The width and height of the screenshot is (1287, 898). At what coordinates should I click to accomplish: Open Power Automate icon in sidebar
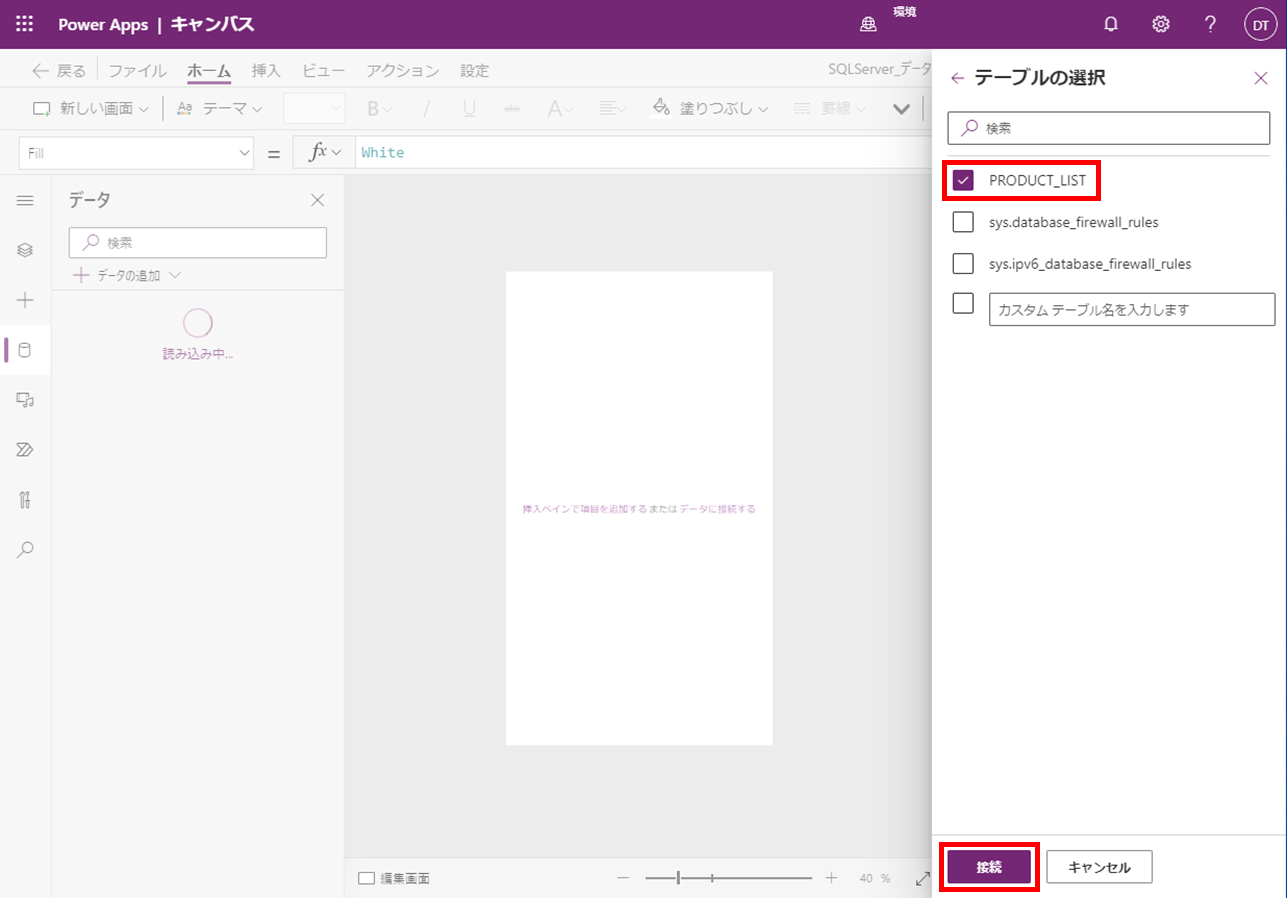(25, 450)
